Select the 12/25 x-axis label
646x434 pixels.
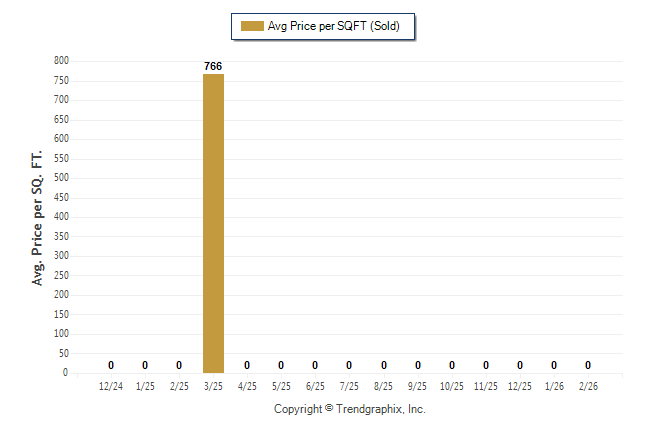coord(520,386)
